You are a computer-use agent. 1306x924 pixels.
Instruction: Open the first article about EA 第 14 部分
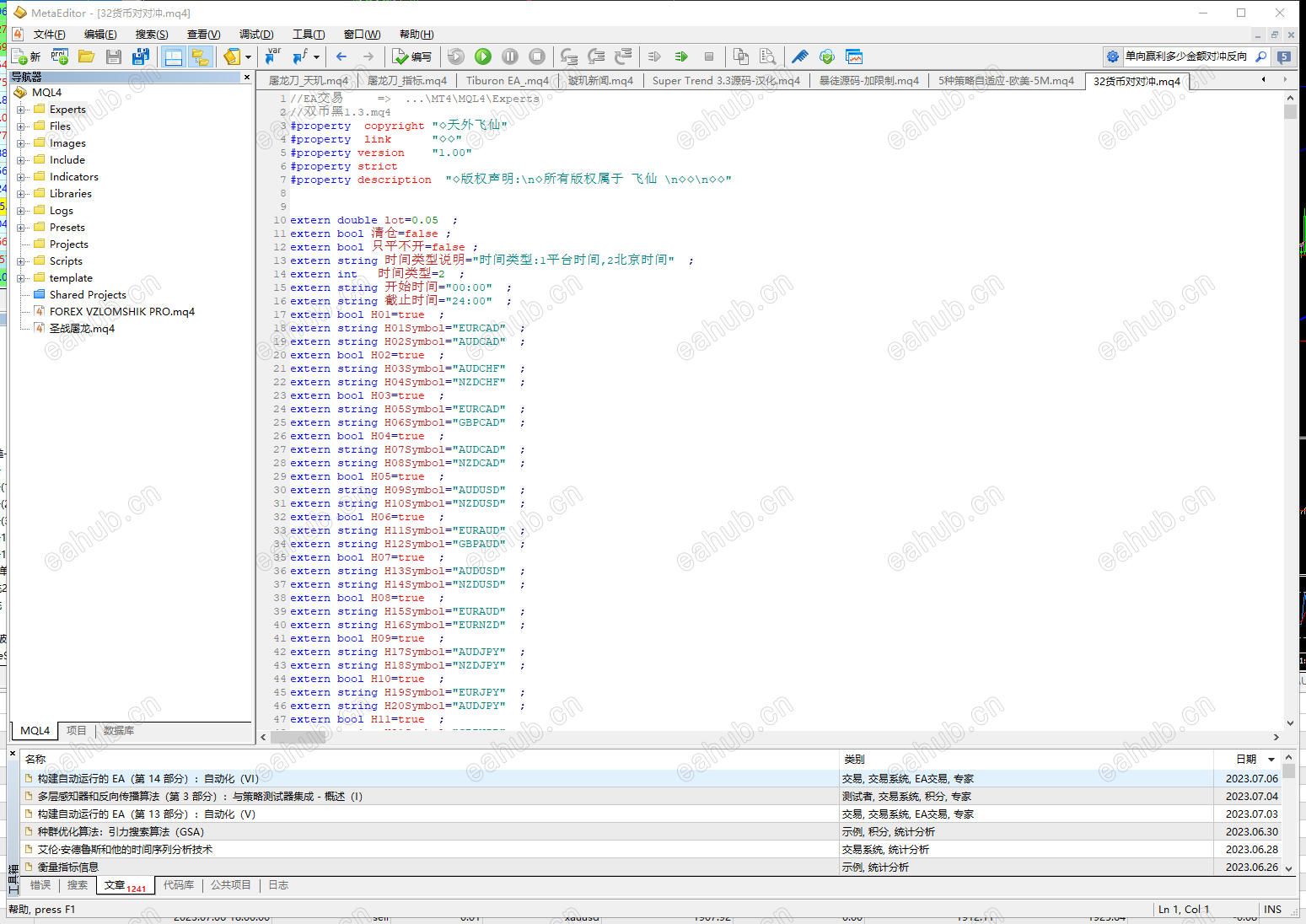148,779
